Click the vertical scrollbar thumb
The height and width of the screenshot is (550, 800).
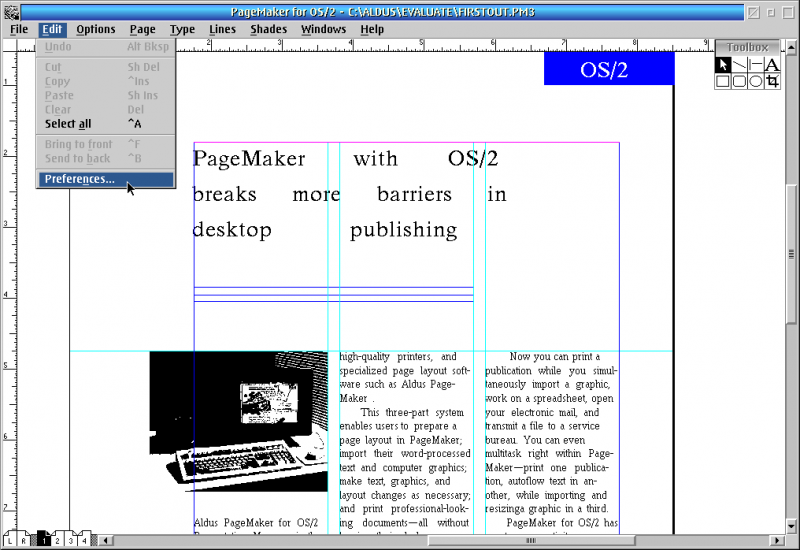click(x=791, y=254)
